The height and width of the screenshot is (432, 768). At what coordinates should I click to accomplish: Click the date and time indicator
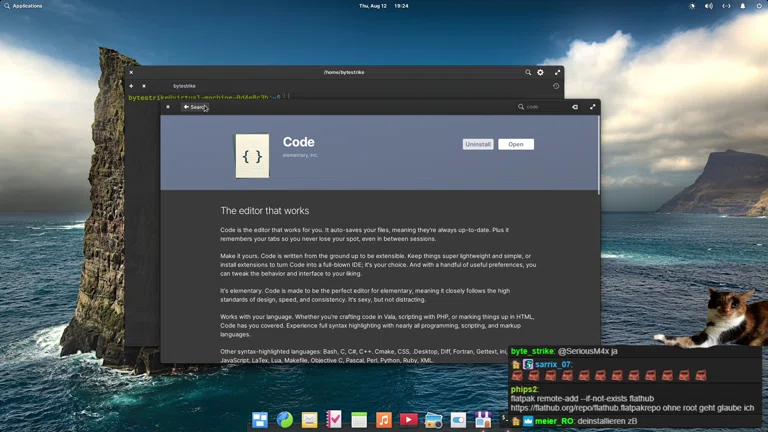[x=384, y=6]
